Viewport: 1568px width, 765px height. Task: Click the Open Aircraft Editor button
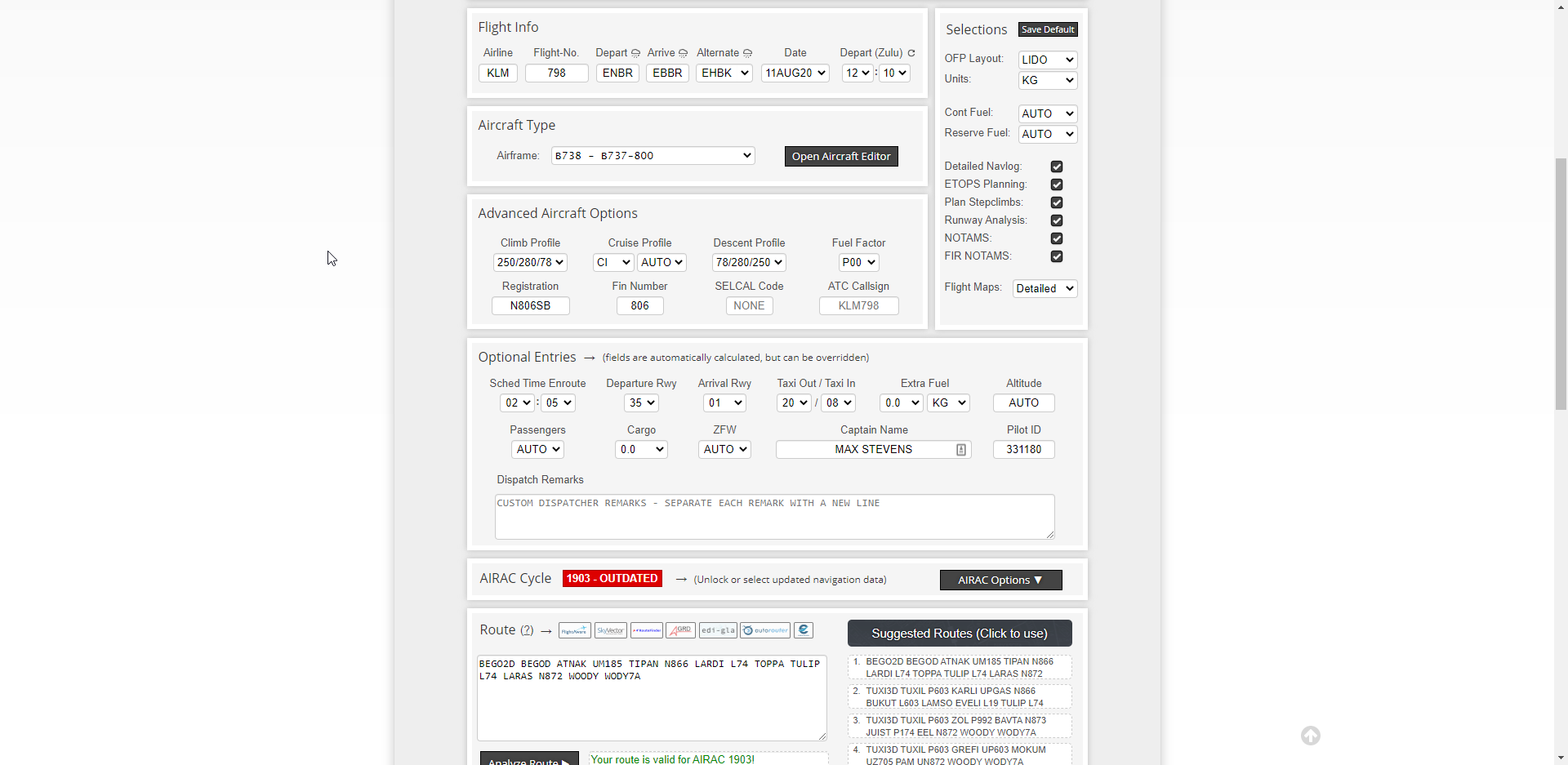click(840, 156)
